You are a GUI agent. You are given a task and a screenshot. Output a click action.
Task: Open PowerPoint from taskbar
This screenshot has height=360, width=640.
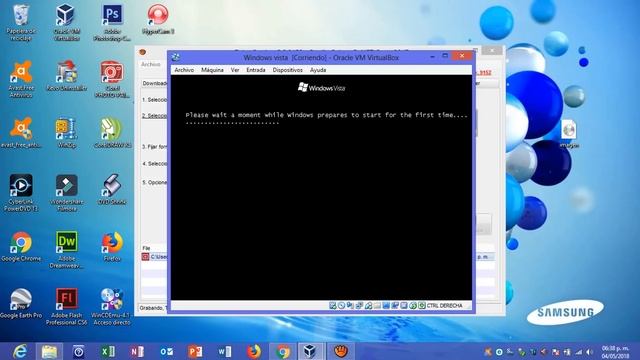pyautogui.click(x=195, y=351)
